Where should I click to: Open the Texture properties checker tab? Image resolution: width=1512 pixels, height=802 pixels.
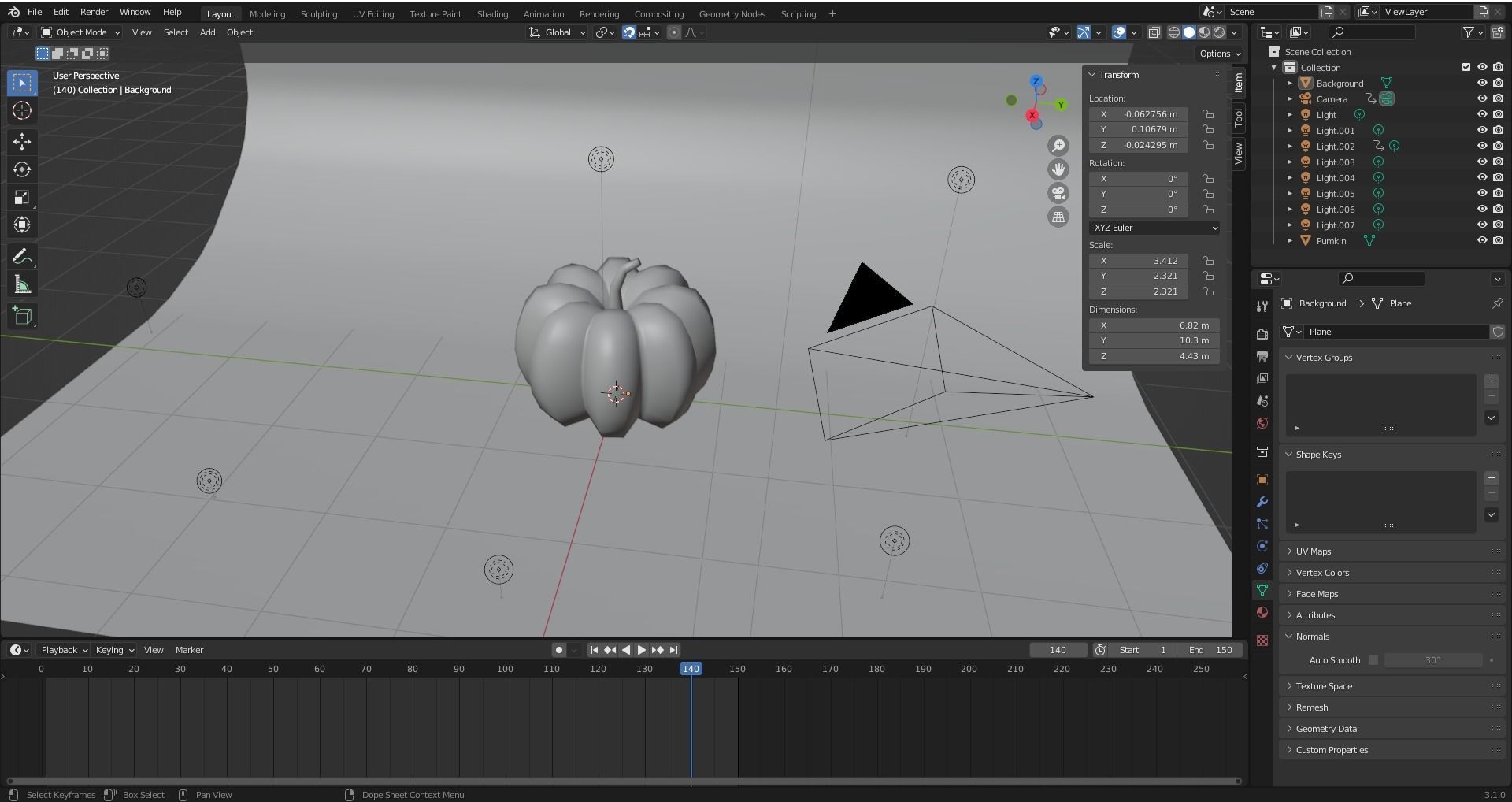point(1262,640)
